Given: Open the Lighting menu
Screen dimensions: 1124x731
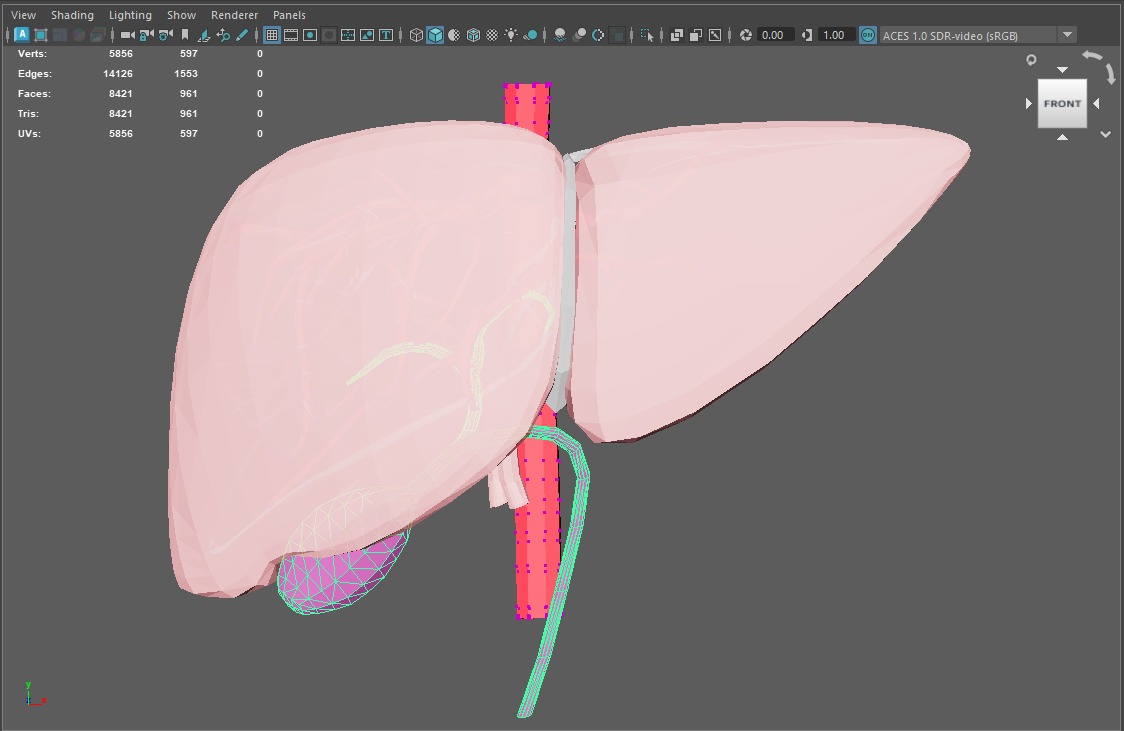Looking at the screenshot, I should pyautogui.click(x=130, y=15).
